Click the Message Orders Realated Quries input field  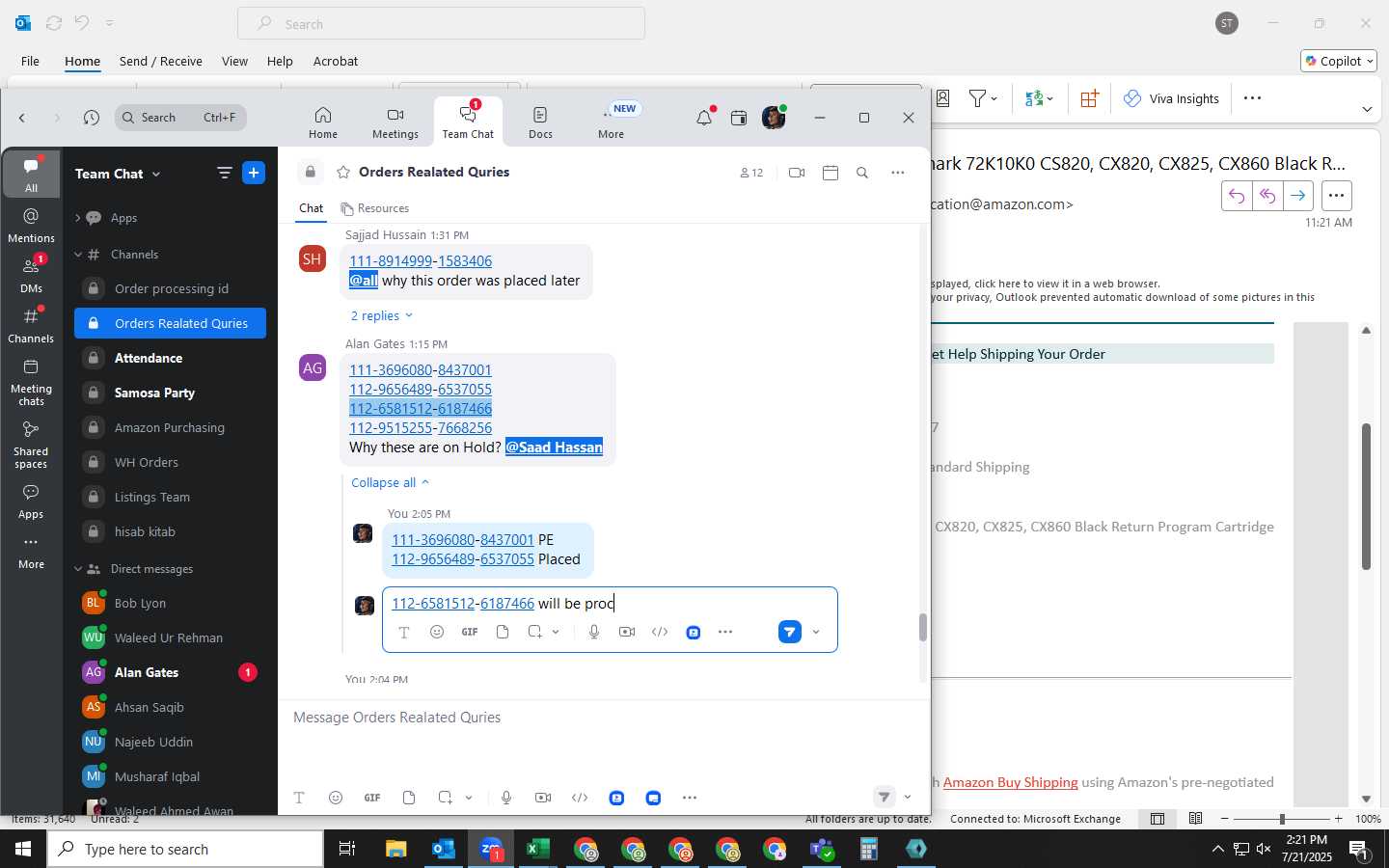click(x=604, y=718)
